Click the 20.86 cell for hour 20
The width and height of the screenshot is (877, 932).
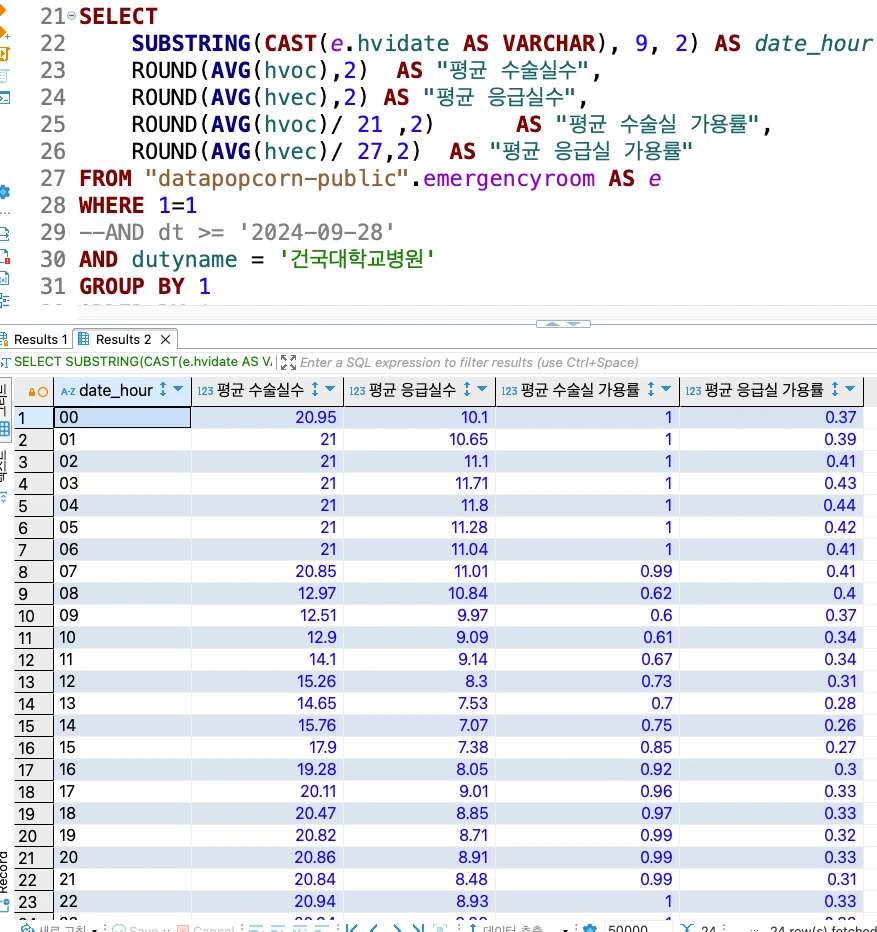point(268,857)
